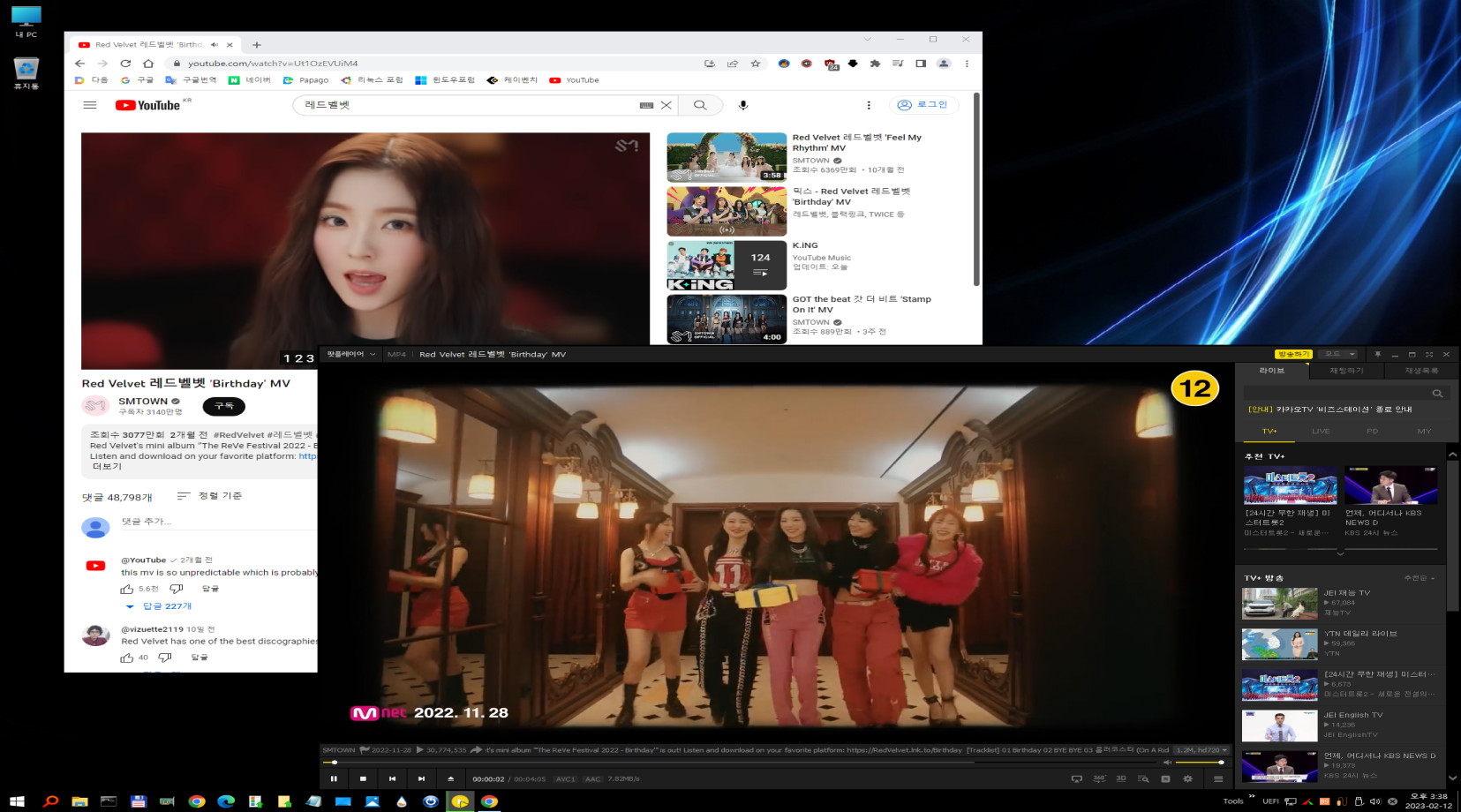This screenshot has width=1461, height=812.
Task: Click the PotPlayer screen cast icon
Action: point(1076,778)
